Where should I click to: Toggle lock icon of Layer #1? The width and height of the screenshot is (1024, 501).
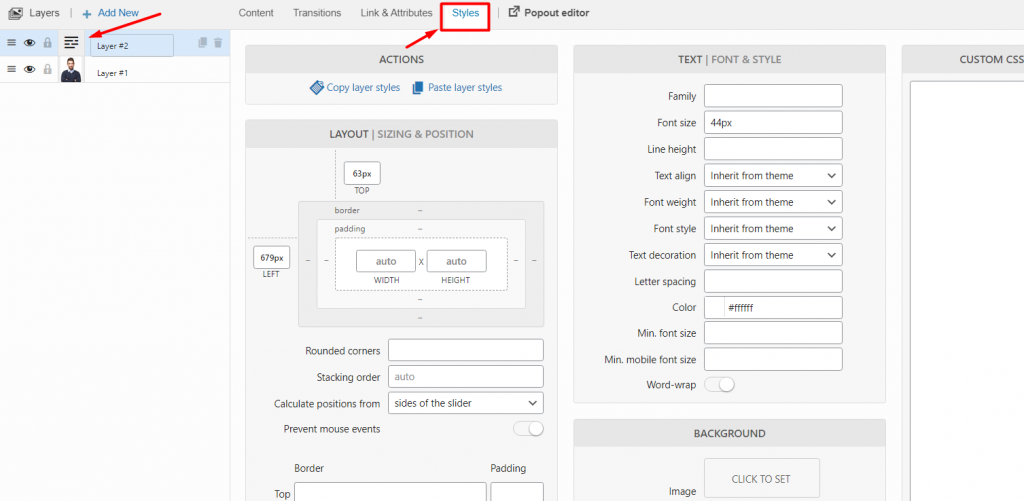47,69
